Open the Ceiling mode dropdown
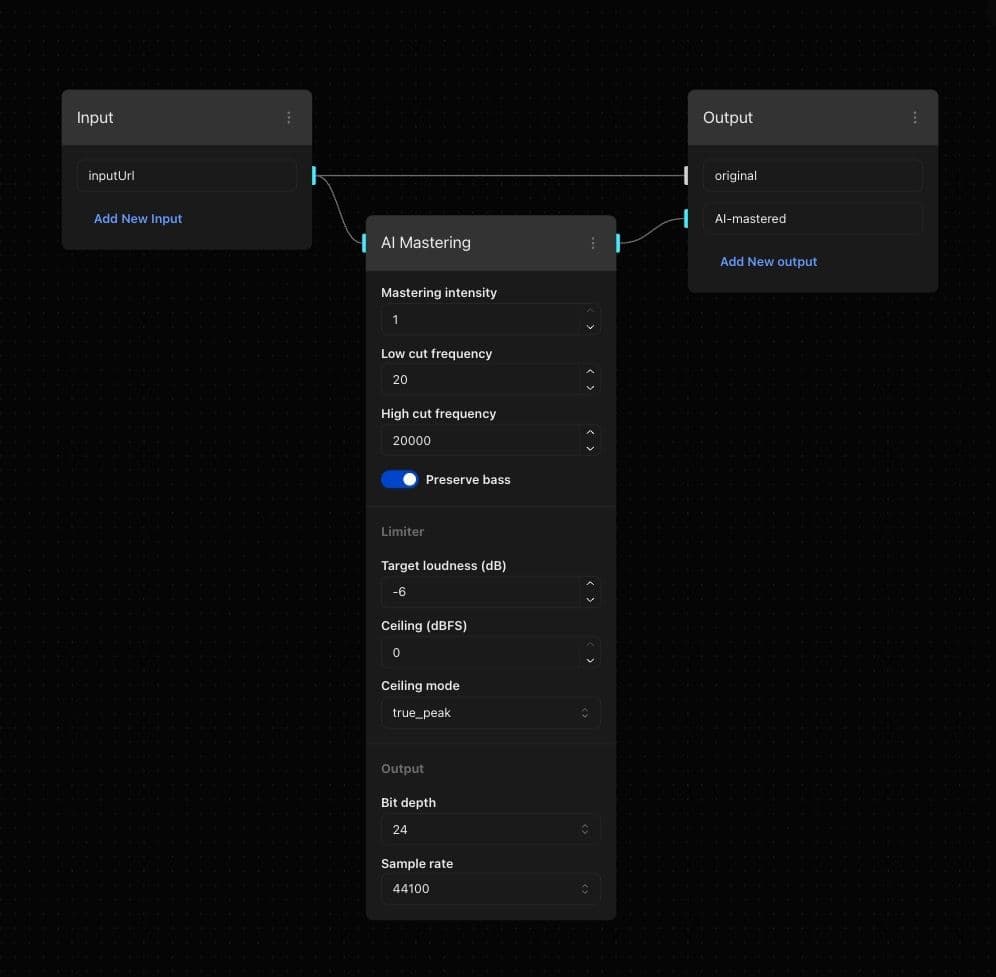The height and width of the screenshot is (977, 996). click(490, 713)
